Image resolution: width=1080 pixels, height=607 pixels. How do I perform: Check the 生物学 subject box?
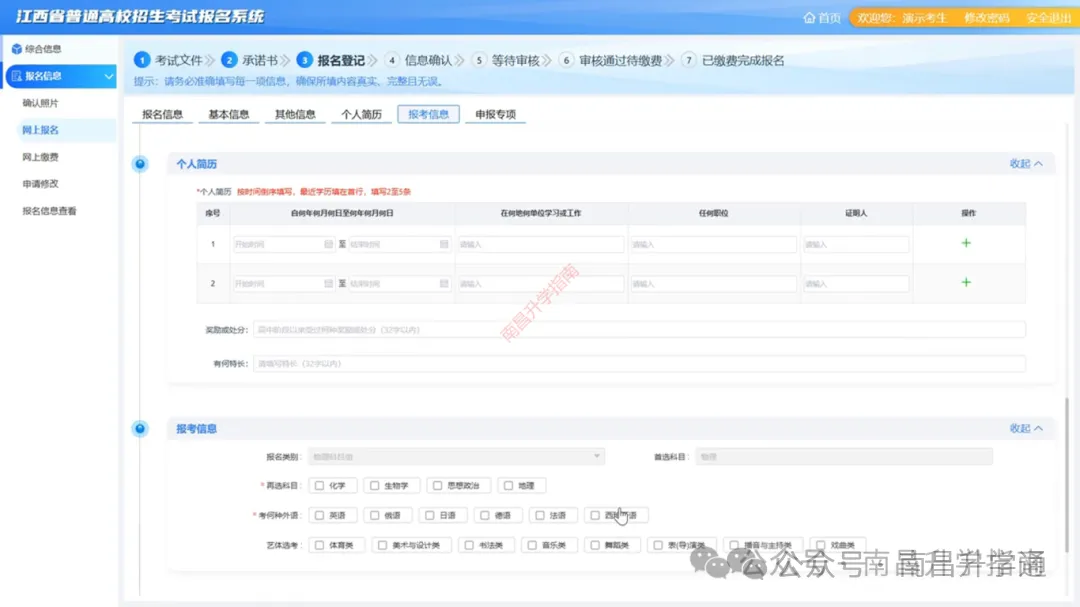374,486
